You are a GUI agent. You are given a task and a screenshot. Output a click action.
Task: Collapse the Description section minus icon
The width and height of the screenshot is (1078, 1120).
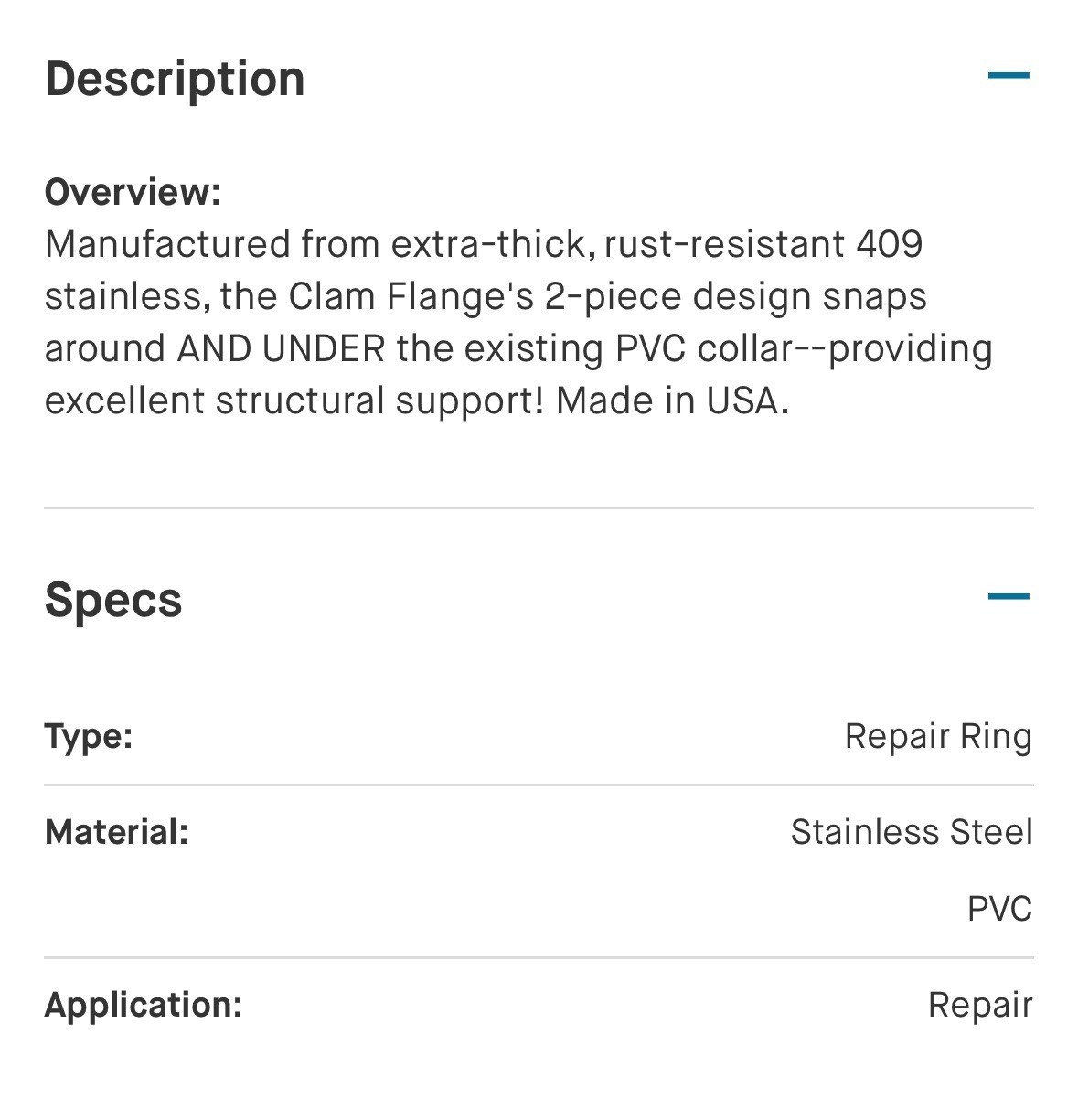coord(1009,76)
